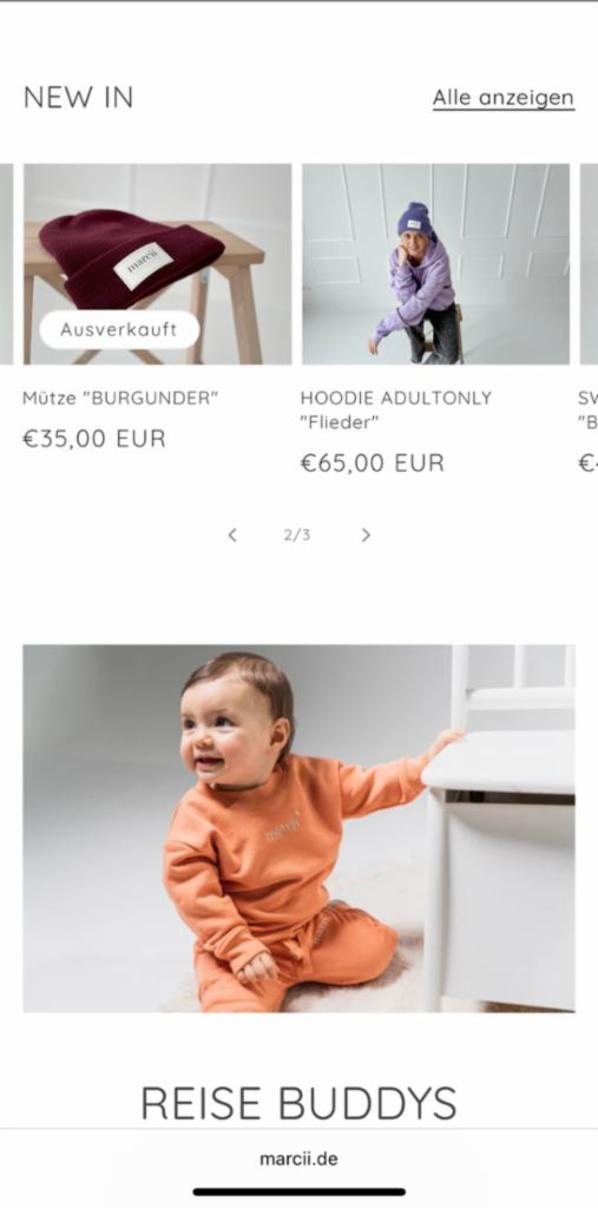Tap the home indicator bar at bottom
This screenshot has height=1208, width=598.
coord(299,1192)
